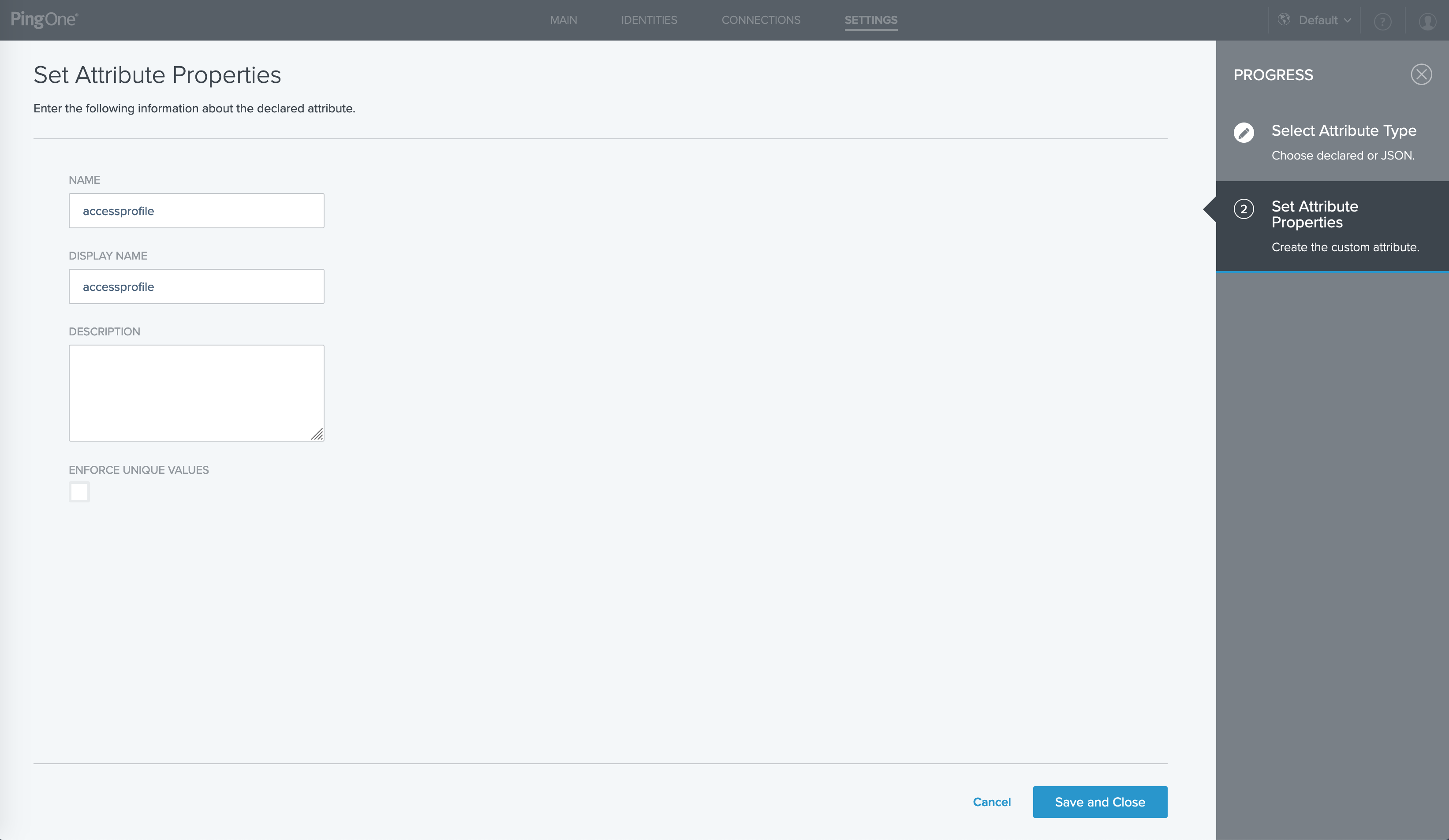Select the SETTINGS tab
Image resolution: width=1449 pixels, height=840 pixels.
[x=870, y=20]
